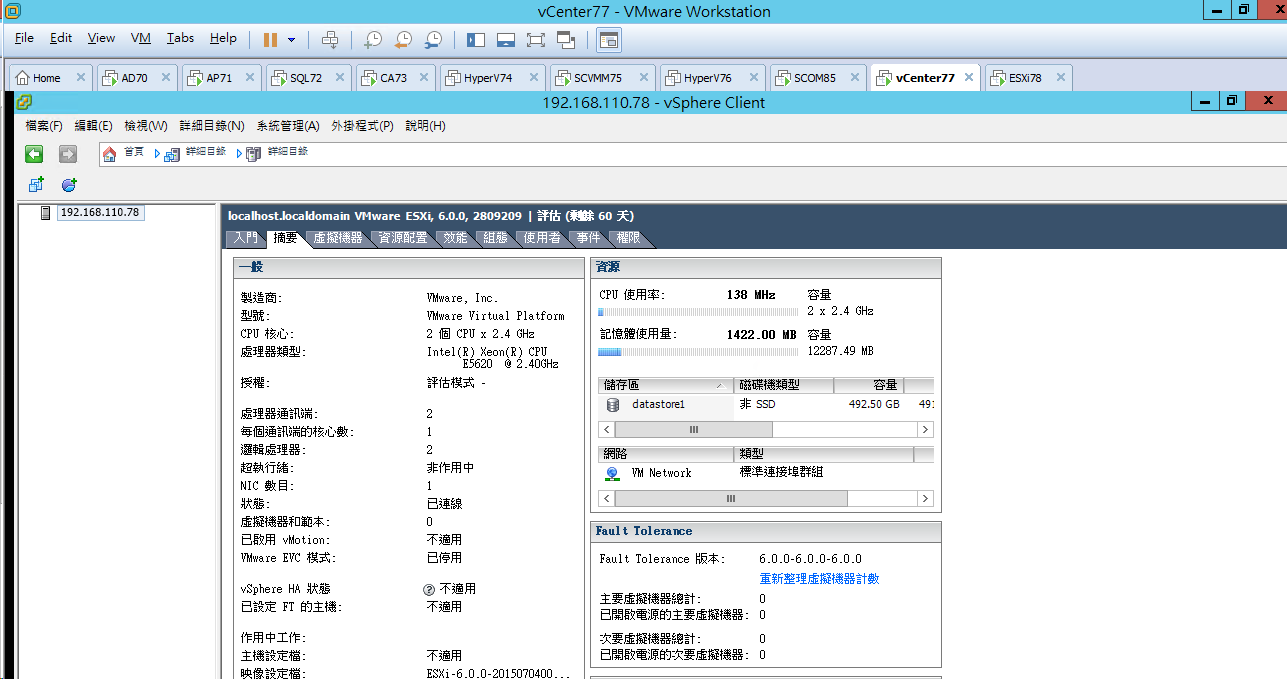Image resolution: width=1287 pixels, height=679 pixels.
Task: Click the datastore list horizontal scrollbar thumb
Action: point(693,429)
